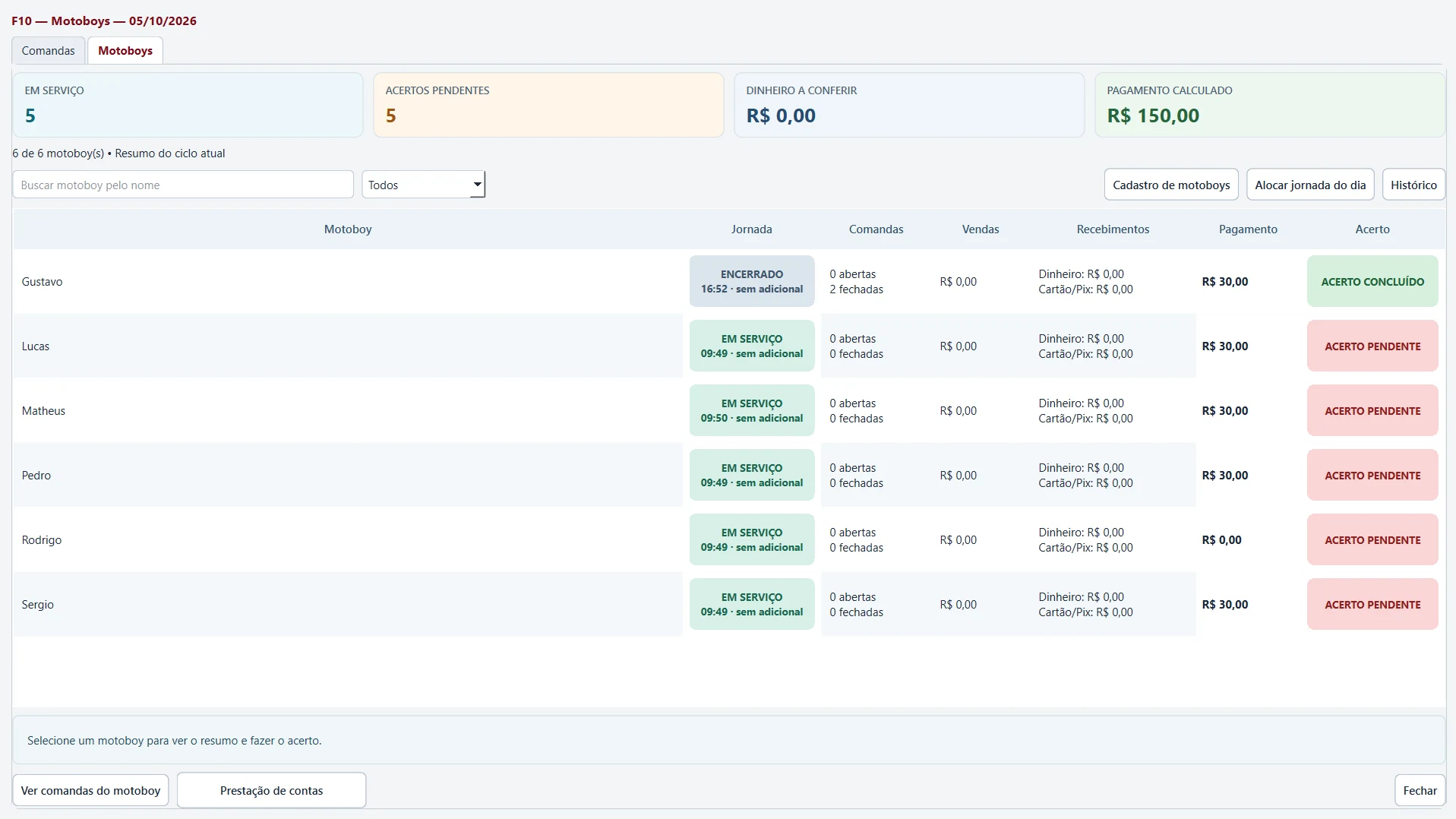Click the Dinheiro a Conferir card
Screen dimensions: 1456x819
click(909, 105)
